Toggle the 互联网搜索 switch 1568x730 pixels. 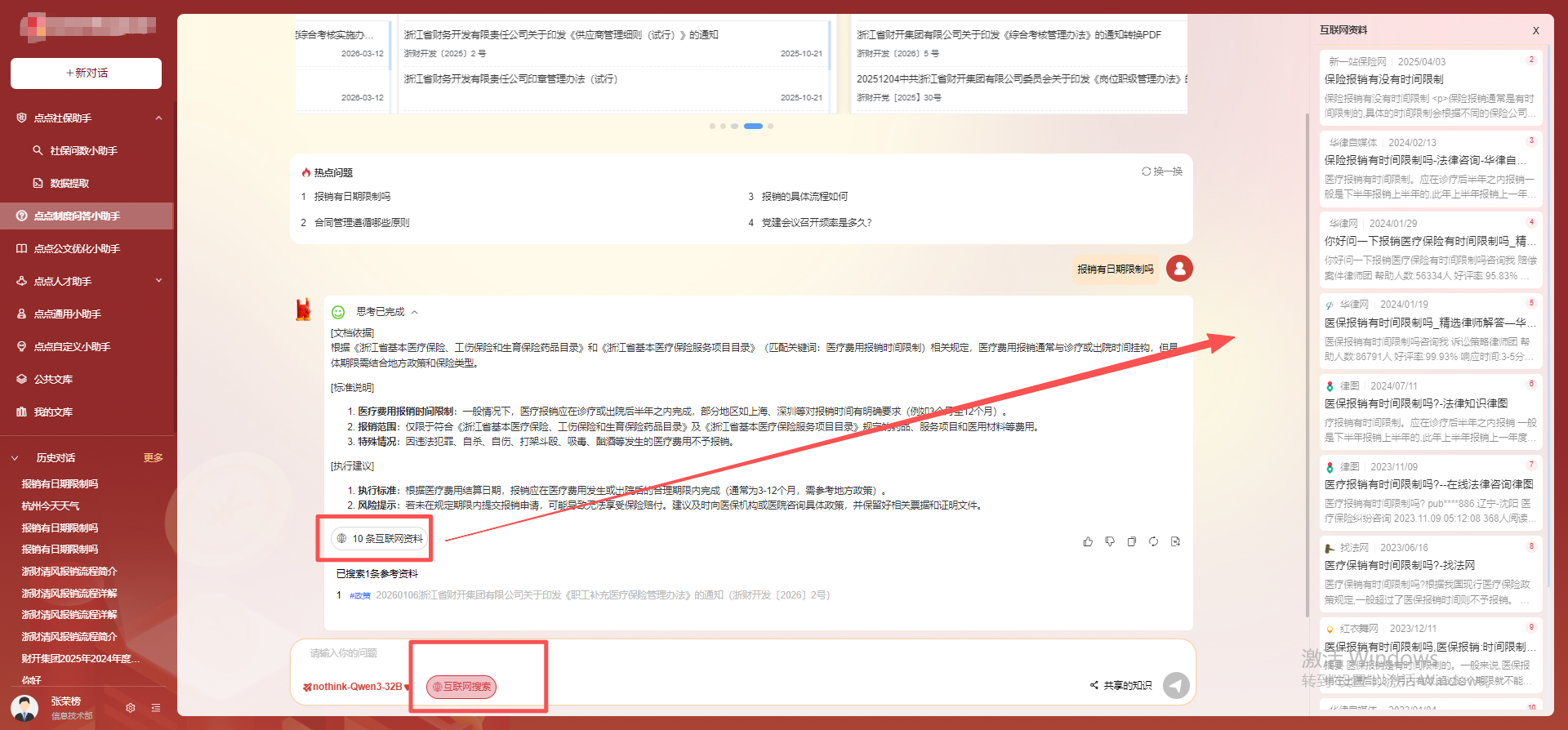click(x=461, y=687)
